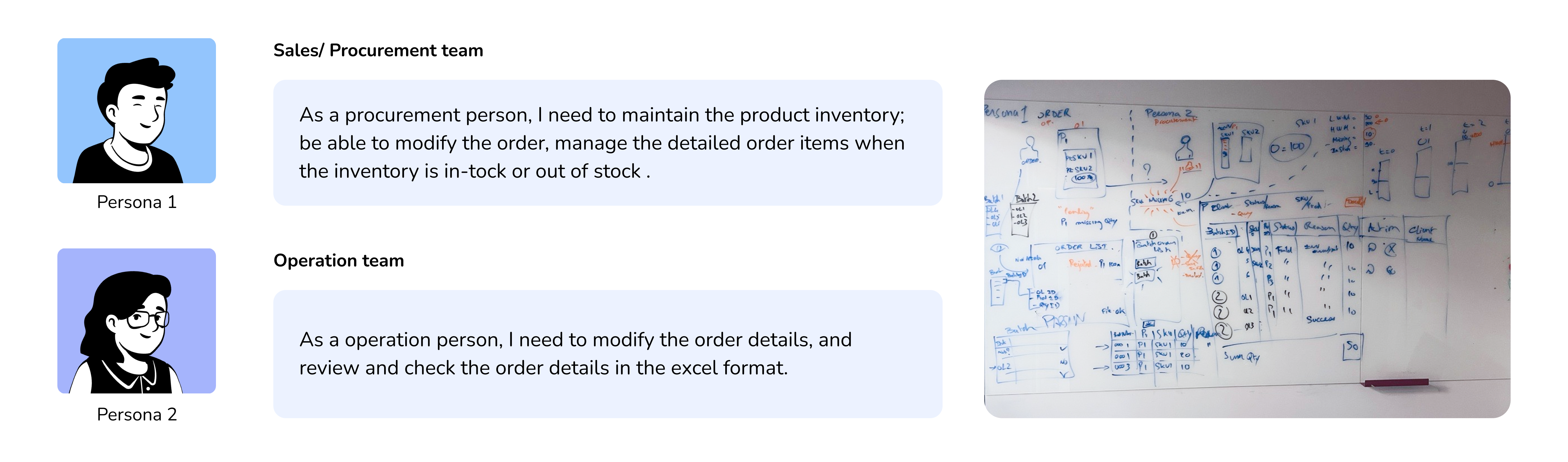Click the Persona 1 avatar illustration

(x=136, y=111)
